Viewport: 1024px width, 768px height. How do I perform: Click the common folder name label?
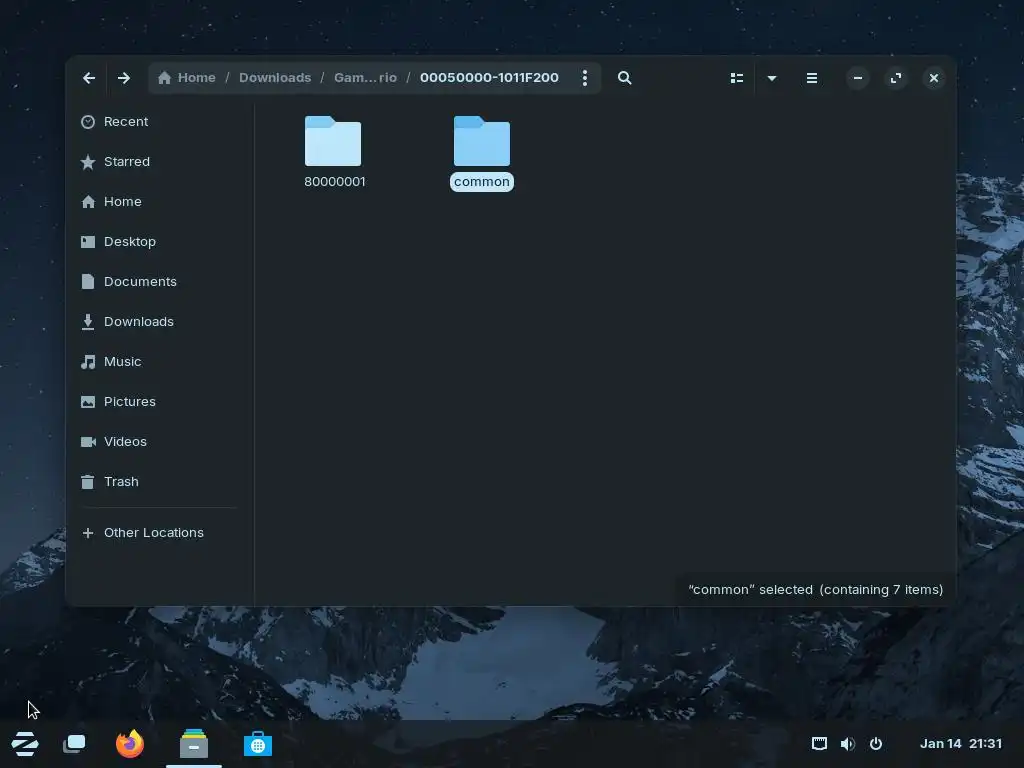[482, 182]
